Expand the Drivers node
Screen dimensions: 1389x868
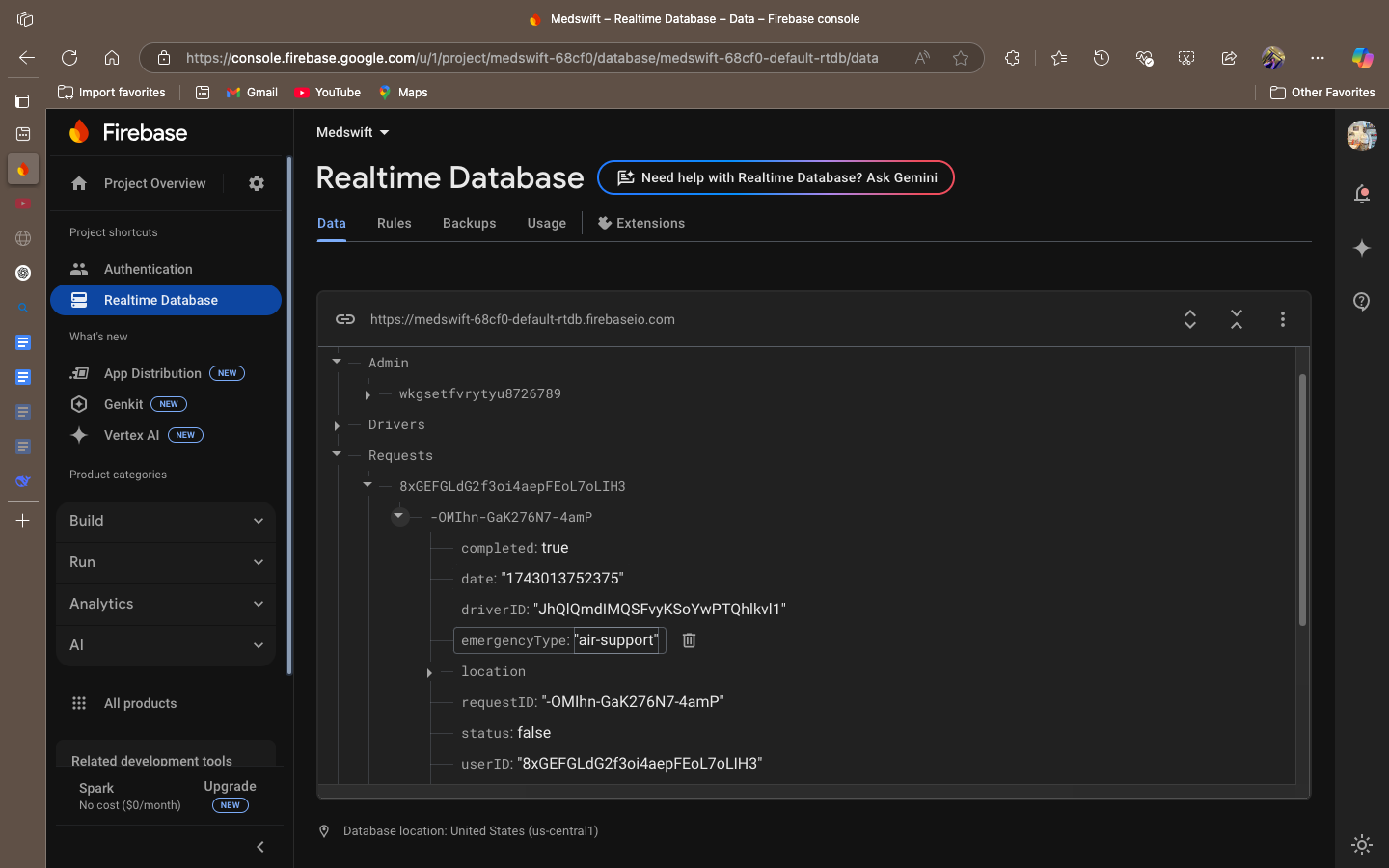(337, 425)
